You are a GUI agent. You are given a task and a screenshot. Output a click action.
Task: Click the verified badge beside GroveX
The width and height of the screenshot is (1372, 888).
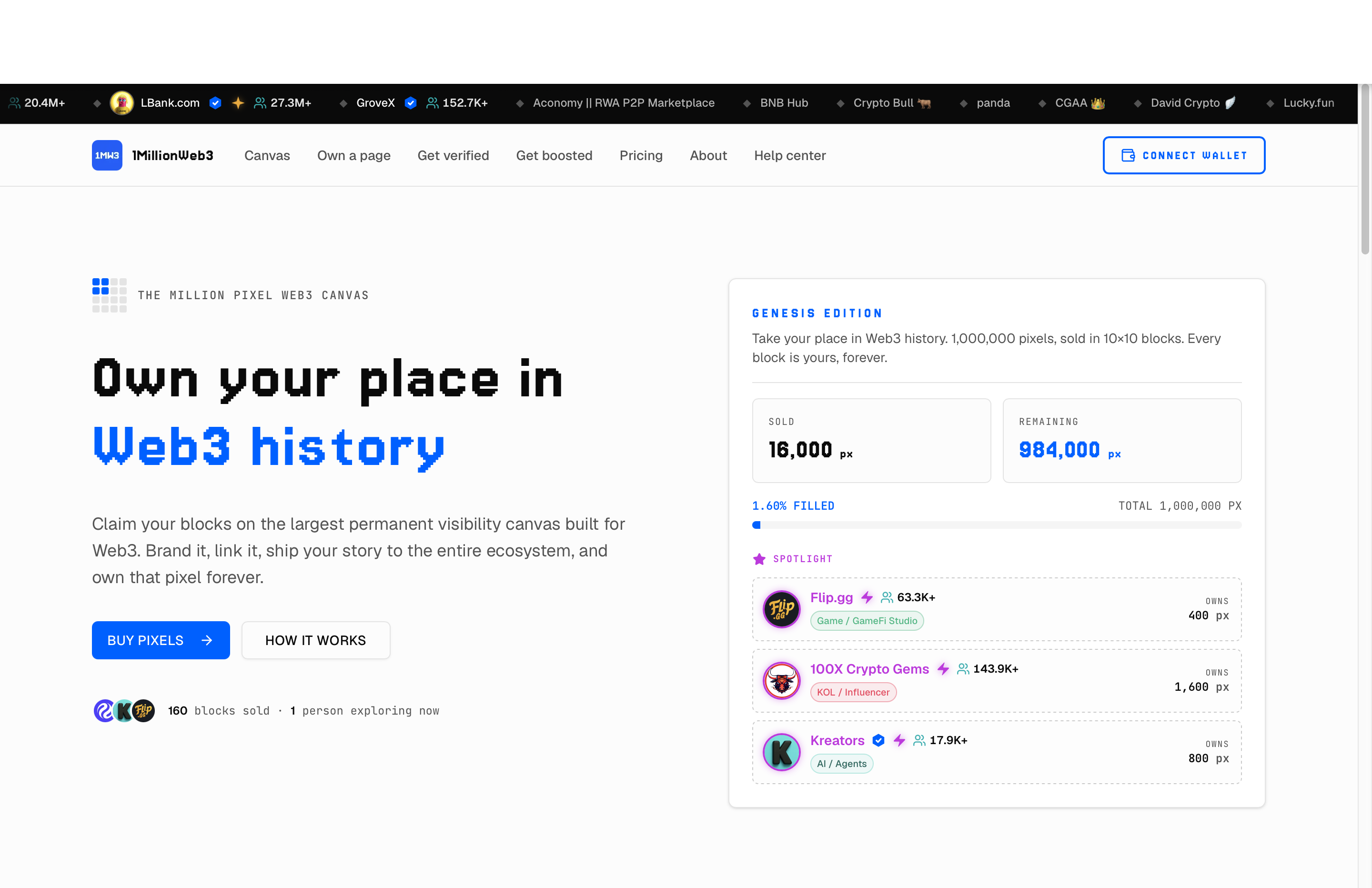point(411,103)
